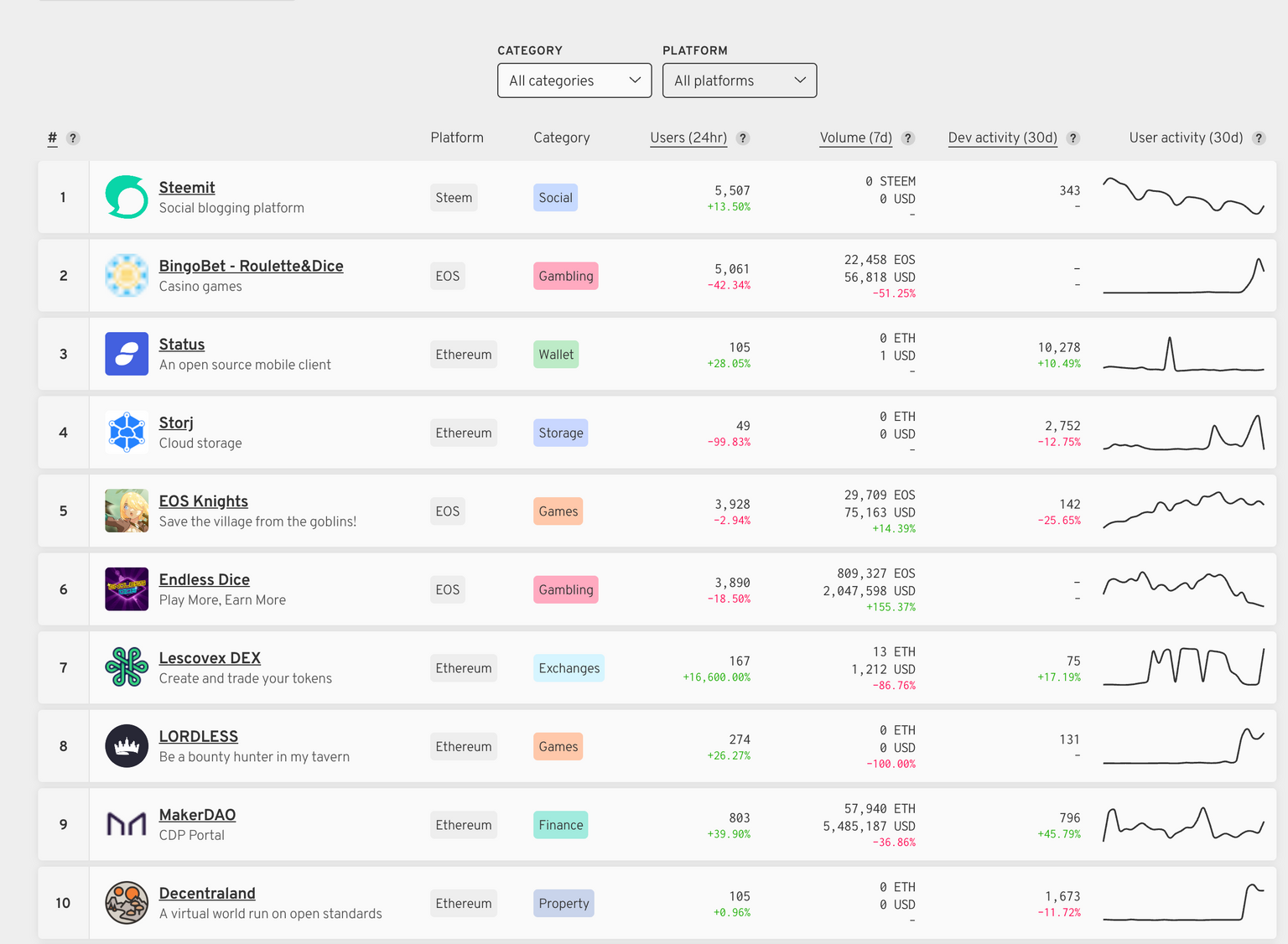Click the Finance category tag

(561, 825)
